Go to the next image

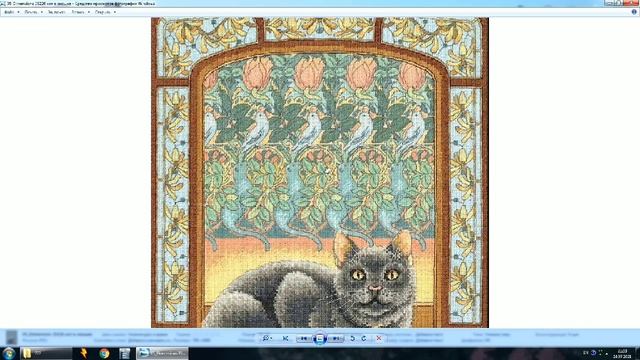click(x=336, y=338)
